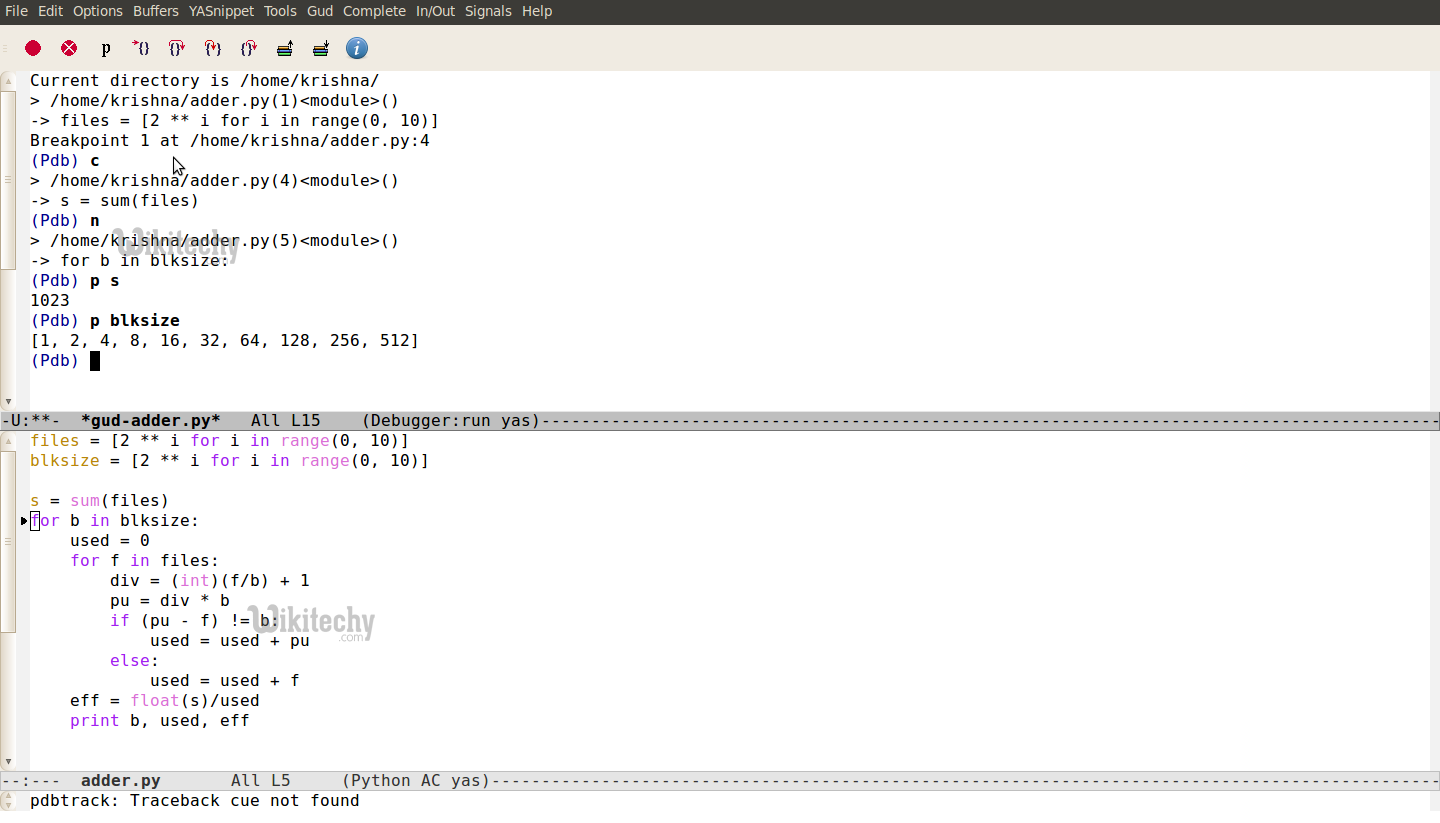Step over the current line (next icon)
The width and height of the screenshot is (1440, 823).
(176, 48)
